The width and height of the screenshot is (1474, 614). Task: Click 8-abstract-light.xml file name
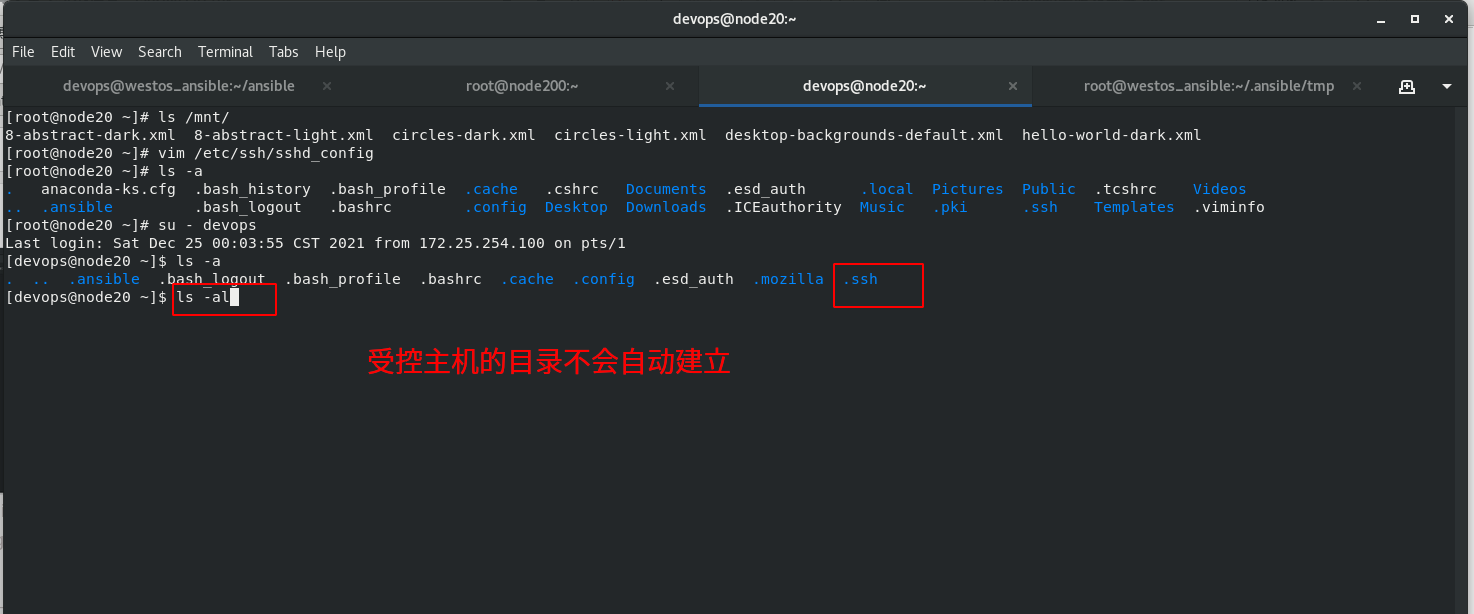tap(284, 135)
